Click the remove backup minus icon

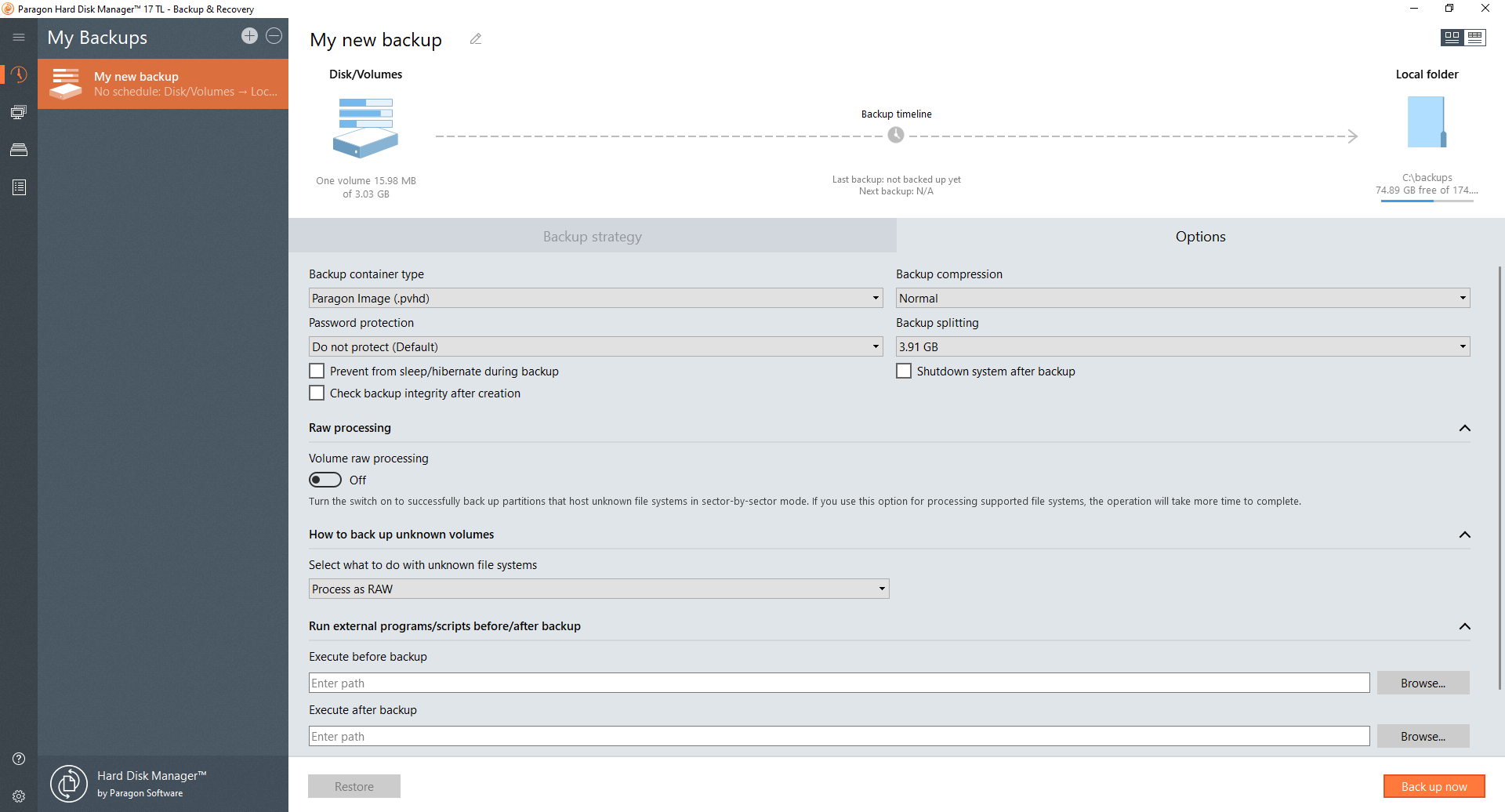tap(274, 36)
